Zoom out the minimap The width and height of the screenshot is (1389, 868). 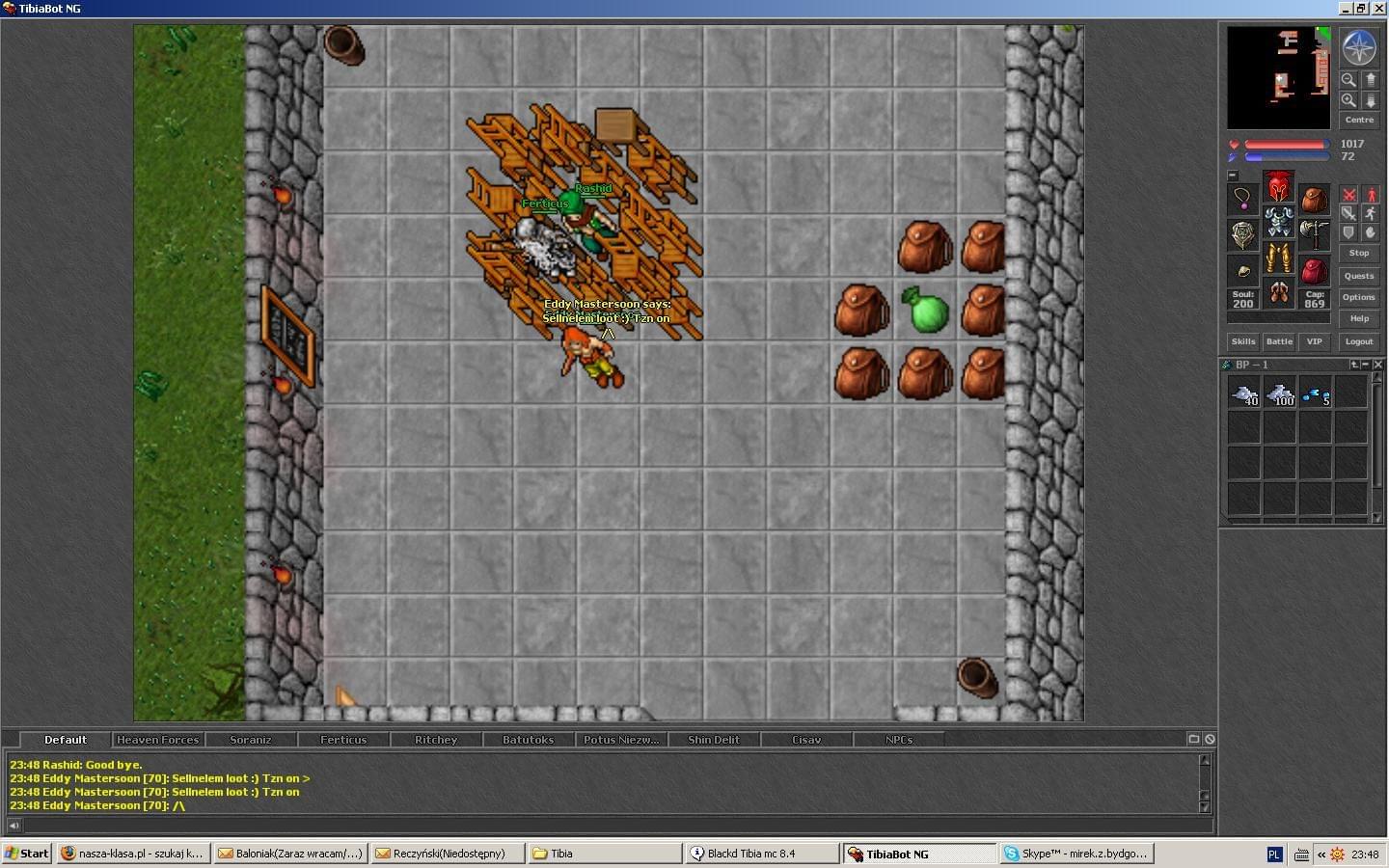coord(1348,80)
